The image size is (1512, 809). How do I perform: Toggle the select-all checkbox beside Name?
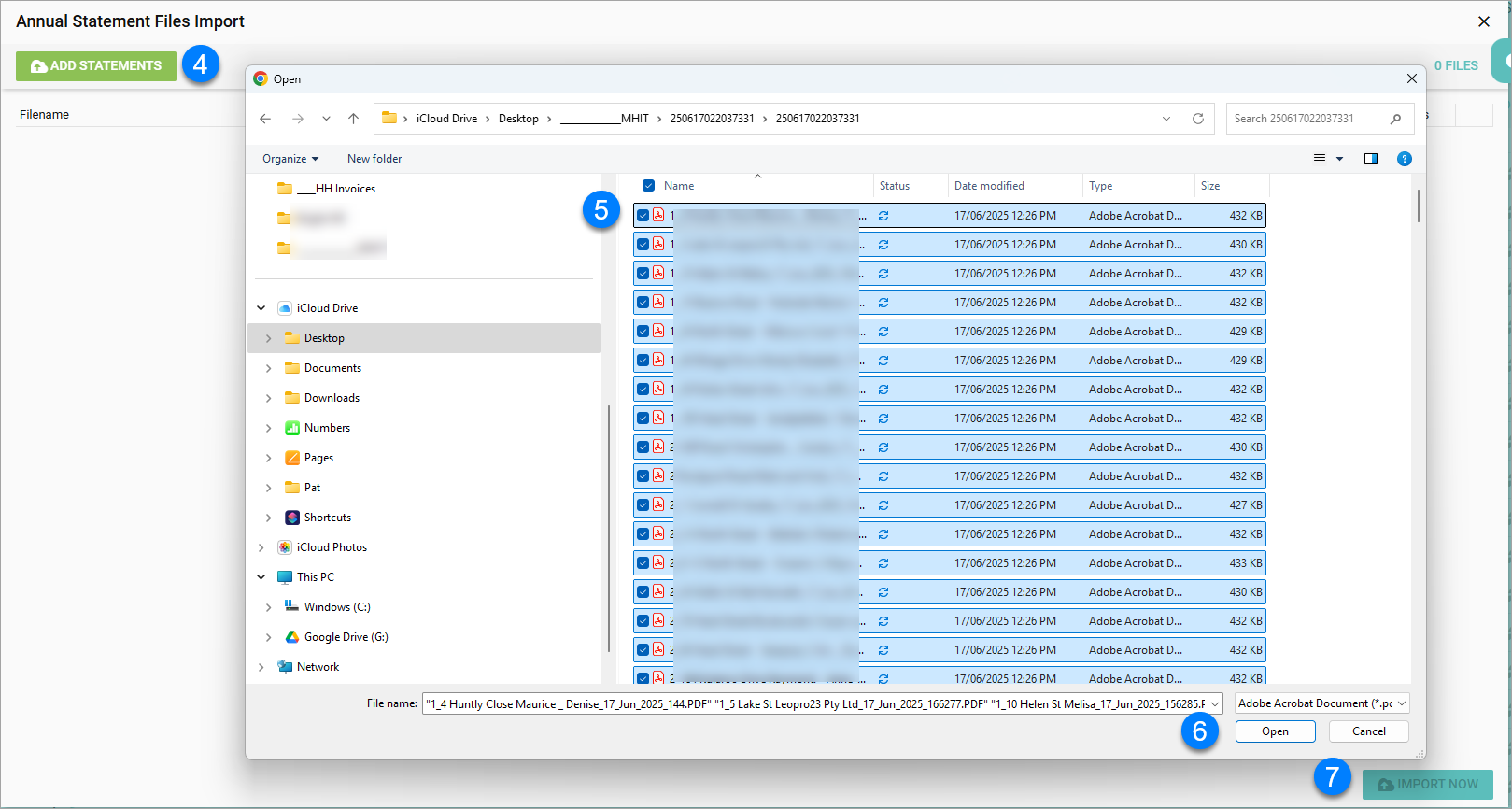[x=648, y=186]
